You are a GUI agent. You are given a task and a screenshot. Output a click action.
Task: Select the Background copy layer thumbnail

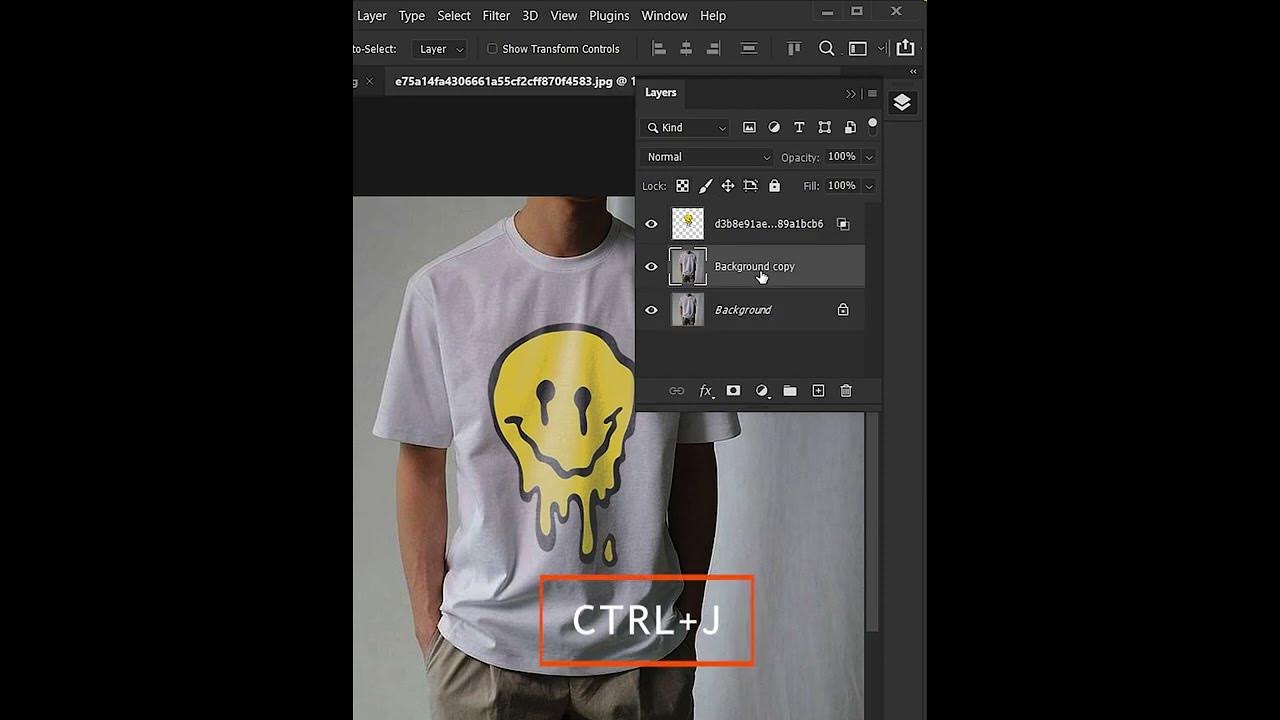[688, 267]
